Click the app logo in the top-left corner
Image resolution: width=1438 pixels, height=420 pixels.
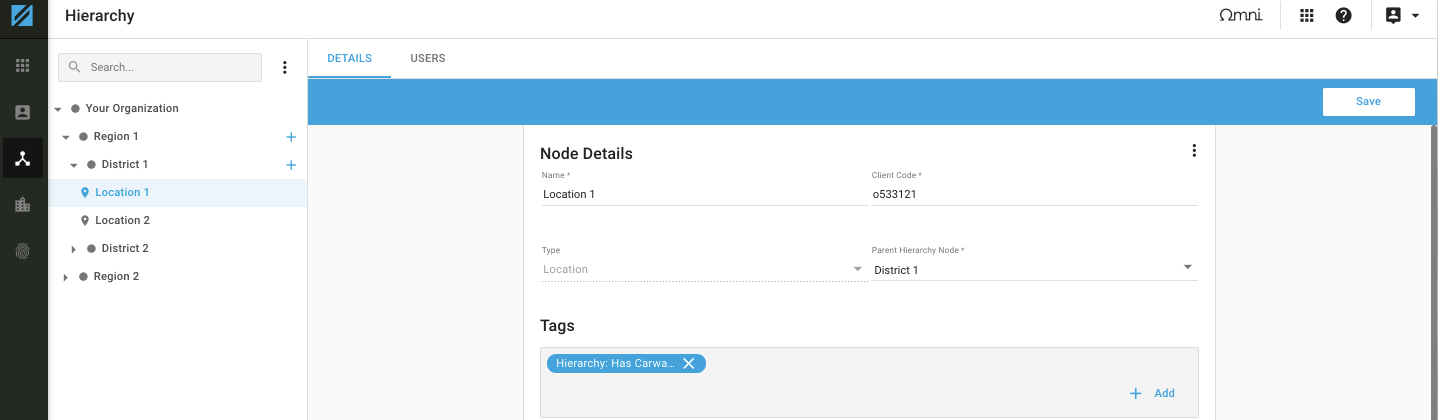[23, 16]
